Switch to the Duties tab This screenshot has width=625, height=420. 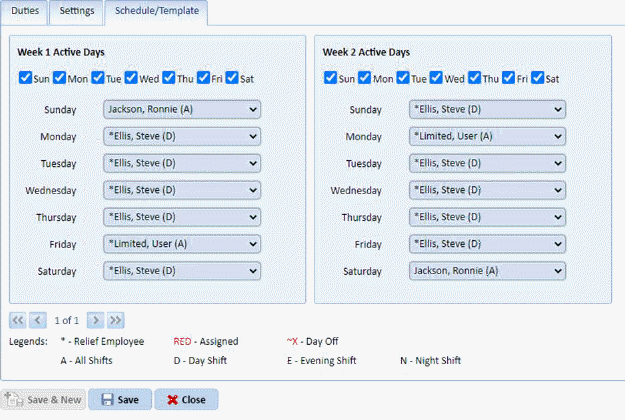(25, 12)
